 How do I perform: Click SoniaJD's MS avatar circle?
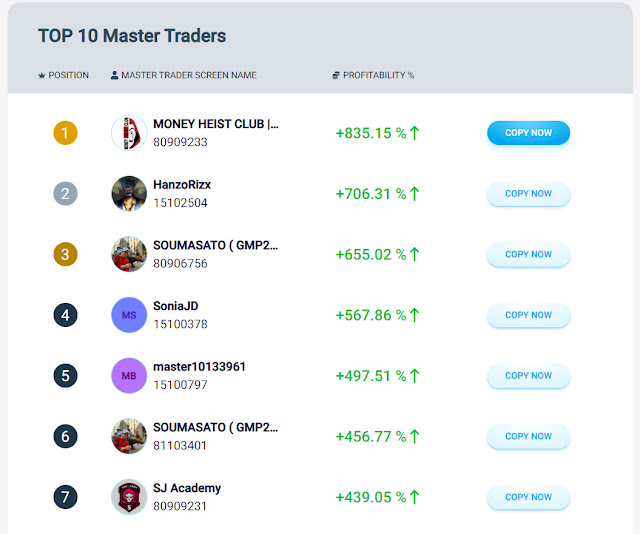(x=129, y=315)
